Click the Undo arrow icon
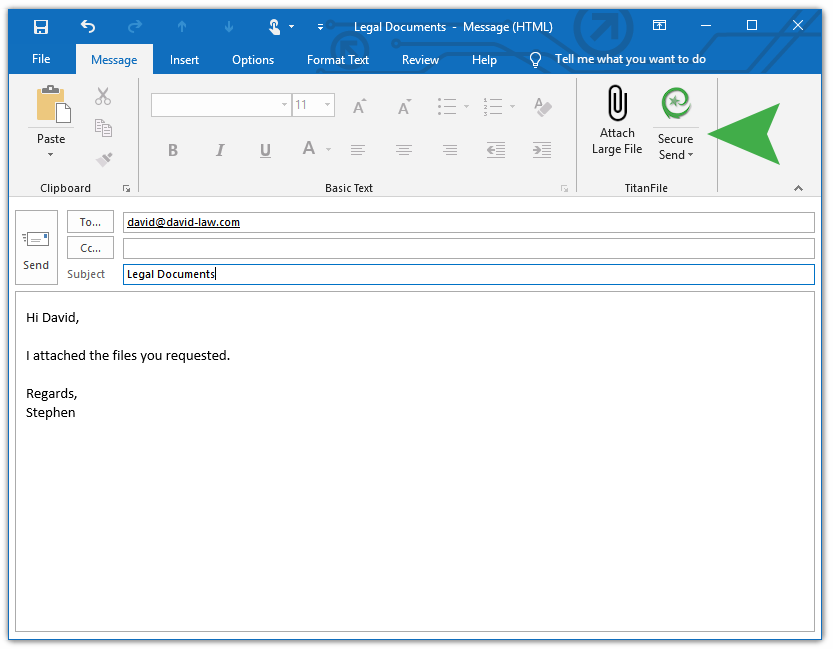 pyautogui.click(x=88, y=27)
